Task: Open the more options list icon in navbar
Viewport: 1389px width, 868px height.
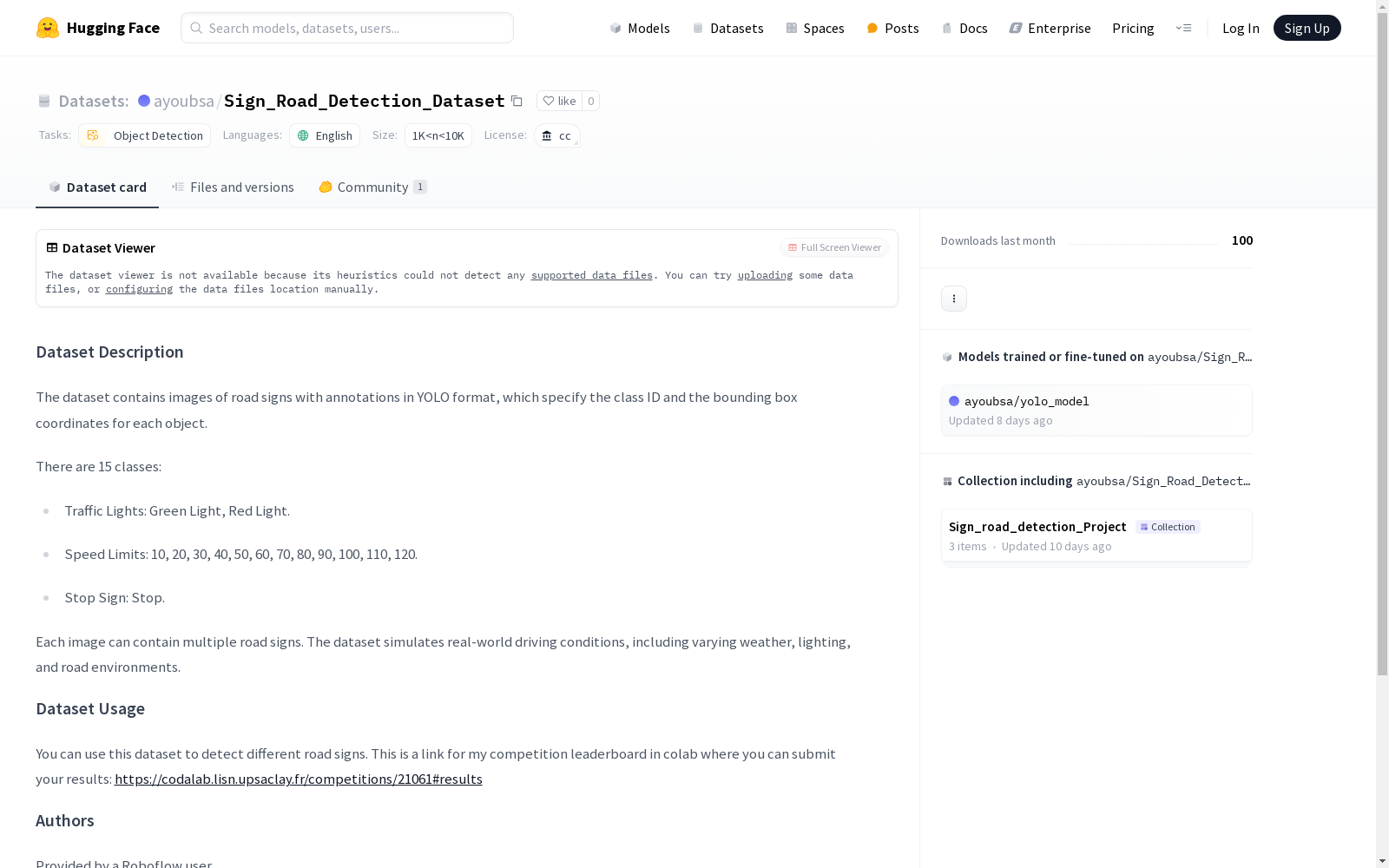Action: (x=1183, y=28)
